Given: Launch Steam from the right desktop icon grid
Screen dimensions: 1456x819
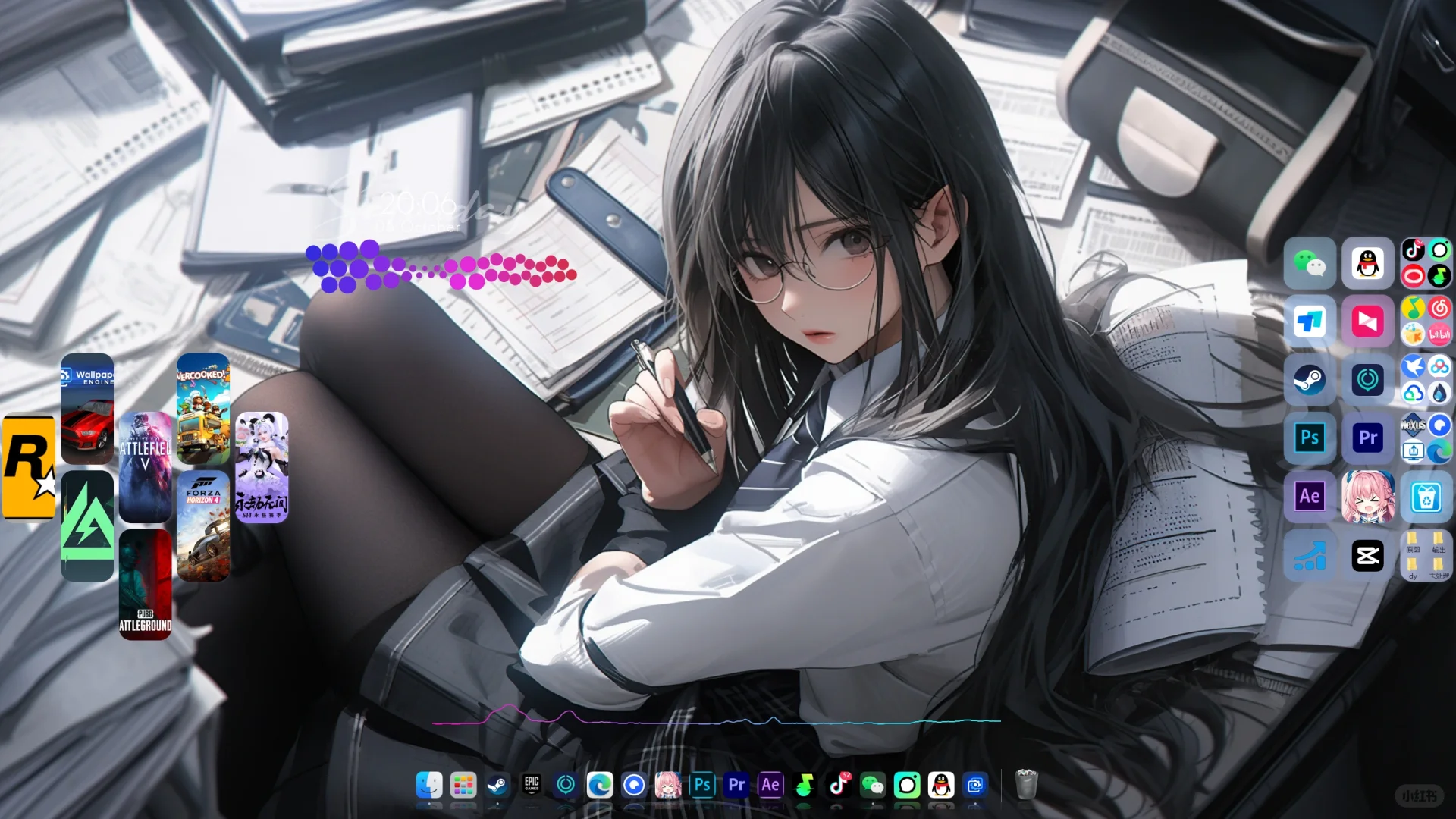Looking at the screenshot, I should click(x=1310, y=380).
